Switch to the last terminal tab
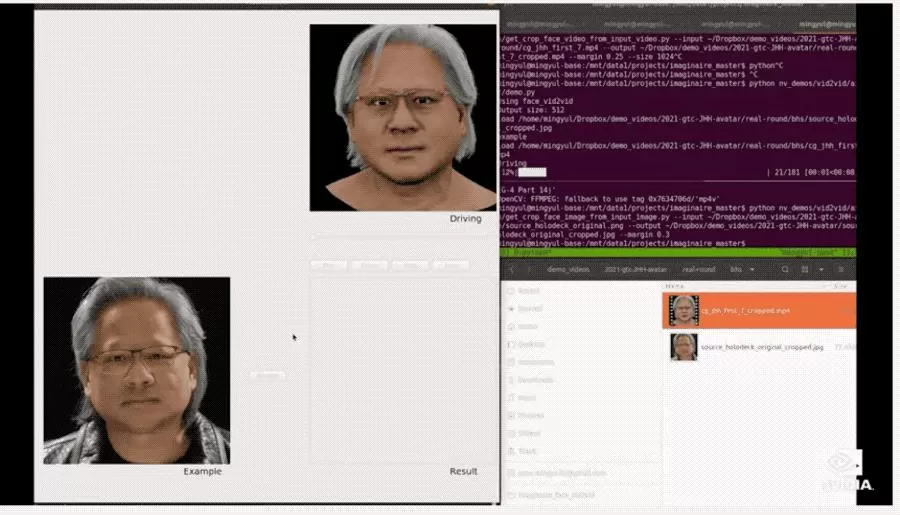 827,24
